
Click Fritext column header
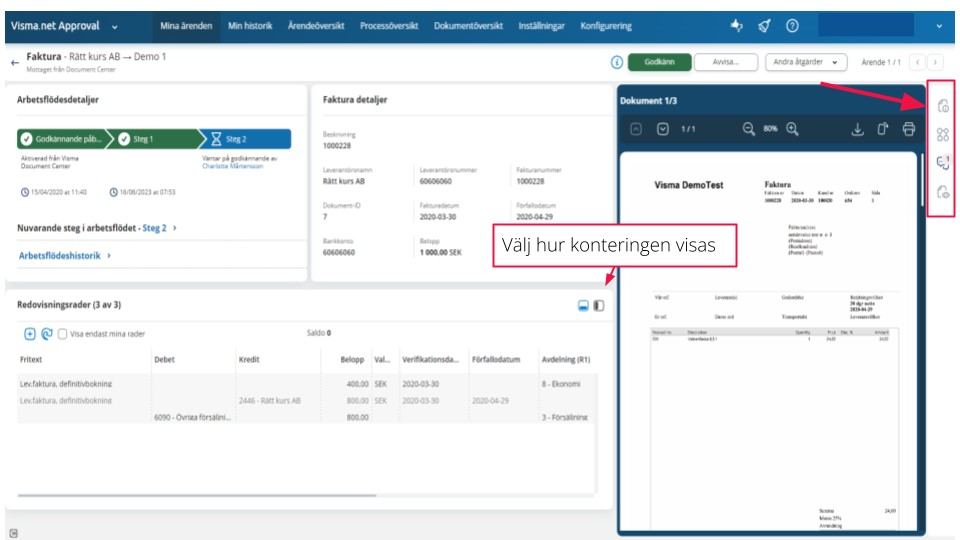click(31, 359)
